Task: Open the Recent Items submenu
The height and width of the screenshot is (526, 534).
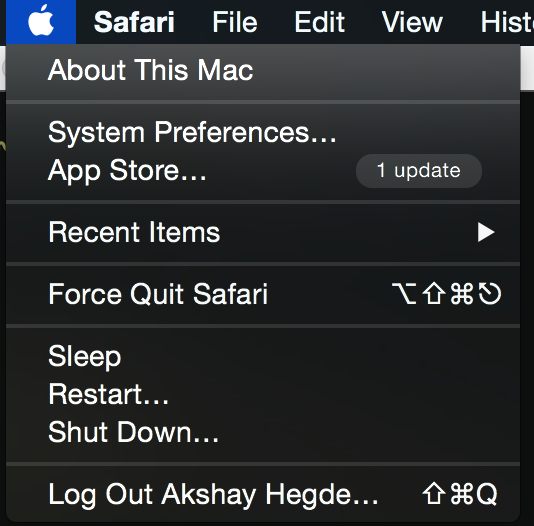Action: click(x=263, y=233)
